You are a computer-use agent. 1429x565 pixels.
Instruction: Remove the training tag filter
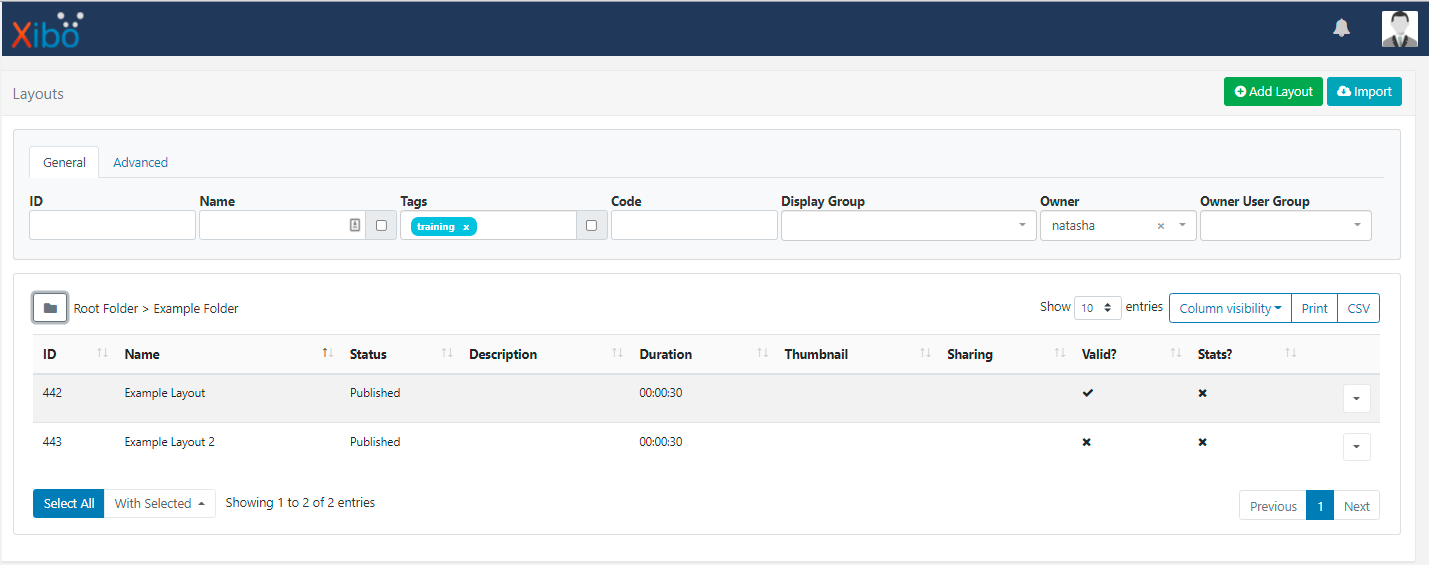[x=466, y=227]
